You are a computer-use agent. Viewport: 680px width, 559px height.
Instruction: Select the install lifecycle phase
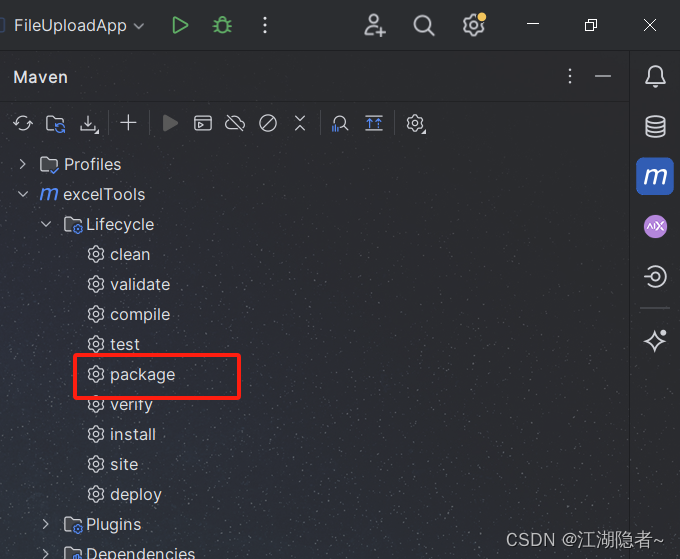point(121,434)
